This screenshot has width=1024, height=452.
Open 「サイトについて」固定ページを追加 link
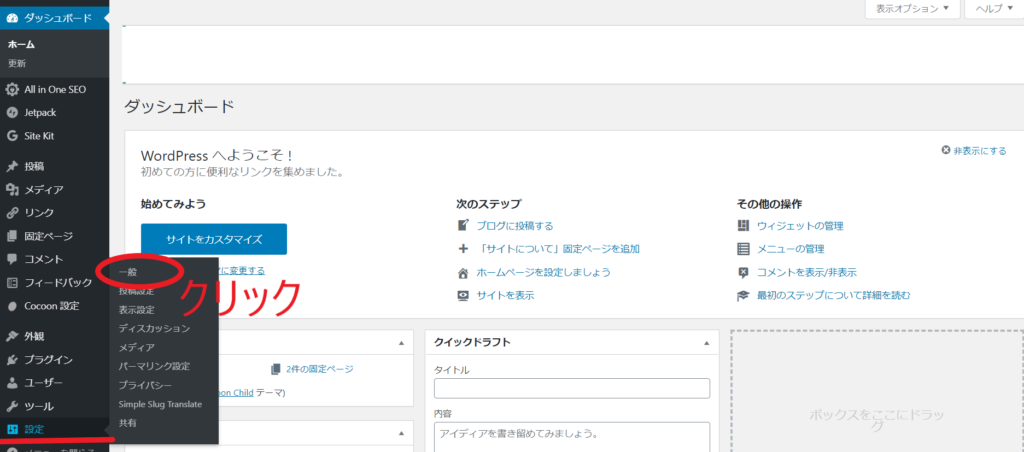[x=558, y=249]
